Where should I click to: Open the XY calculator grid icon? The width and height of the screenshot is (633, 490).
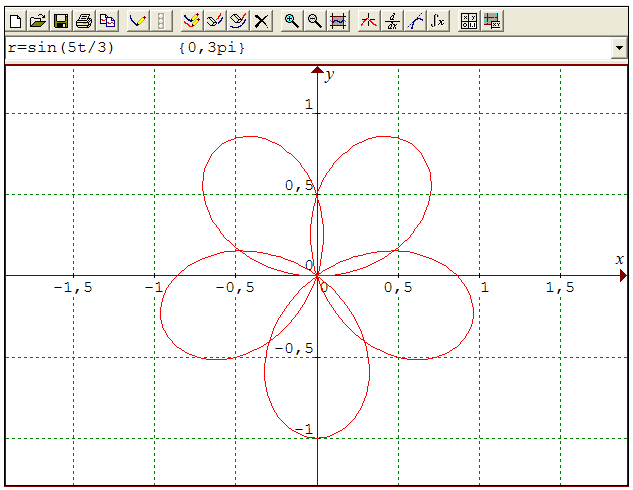[469, 21]
